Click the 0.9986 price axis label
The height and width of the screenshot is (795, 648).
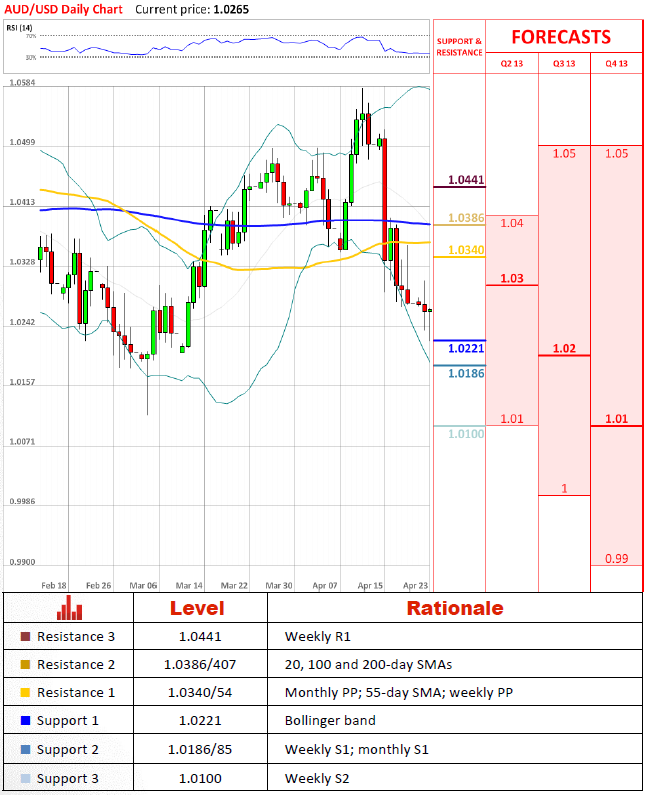pos(22,502)
